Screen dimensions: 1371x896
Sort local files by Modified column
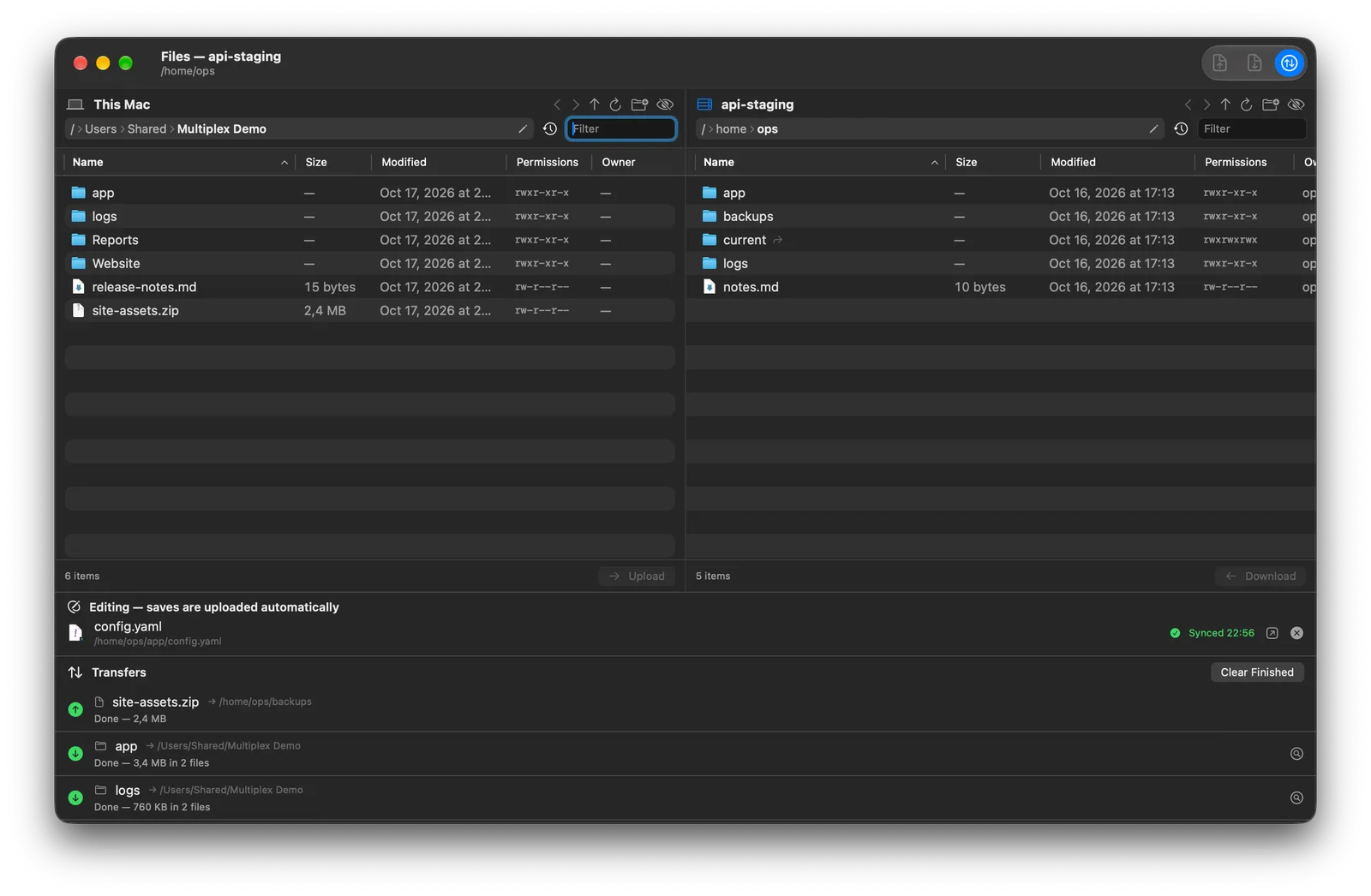pos(439,162)
